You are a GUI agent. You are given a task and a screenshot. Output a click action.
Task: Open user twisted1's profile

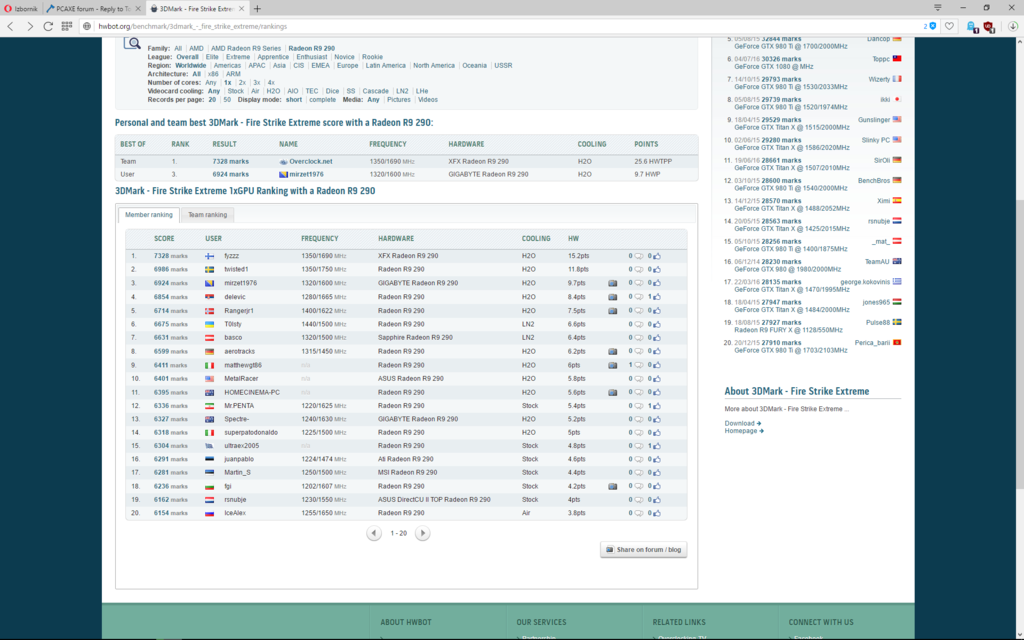coord(236,269)
